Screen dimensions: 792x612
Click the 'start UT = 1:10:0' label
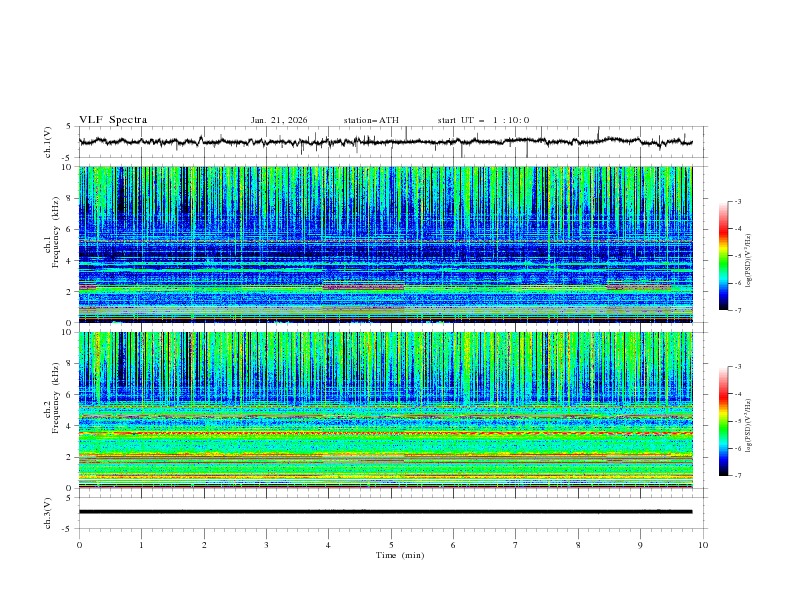(x=483, y=120)
